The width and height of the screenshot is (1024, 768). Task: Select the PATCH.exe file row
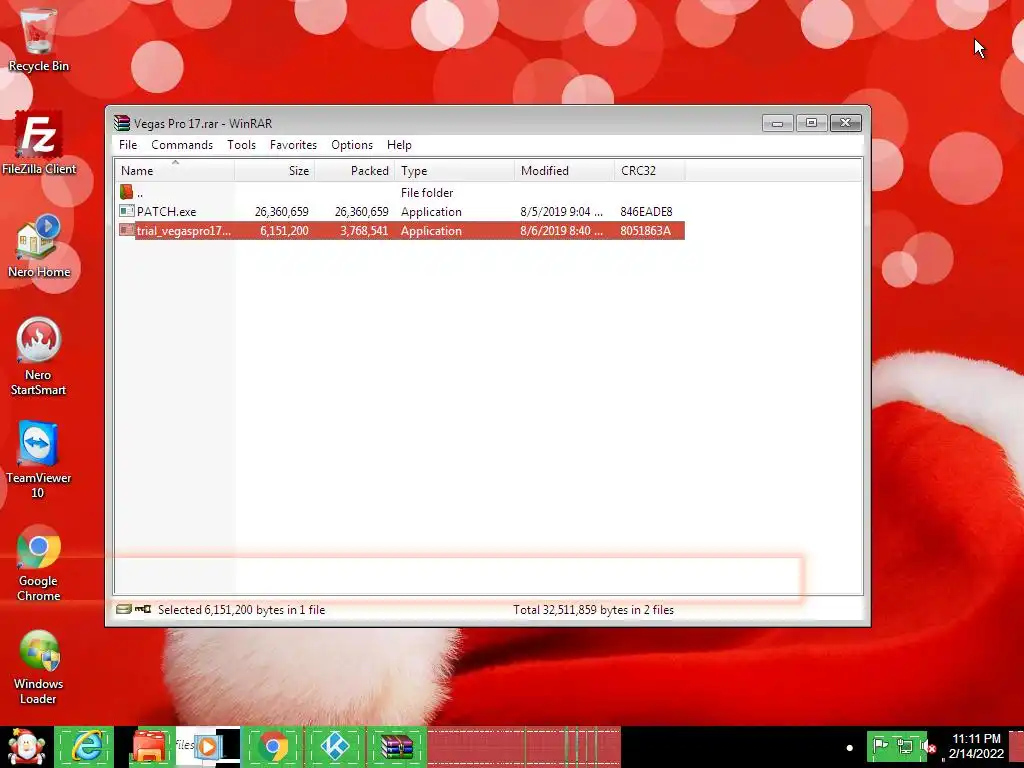(x=400, y=212)
